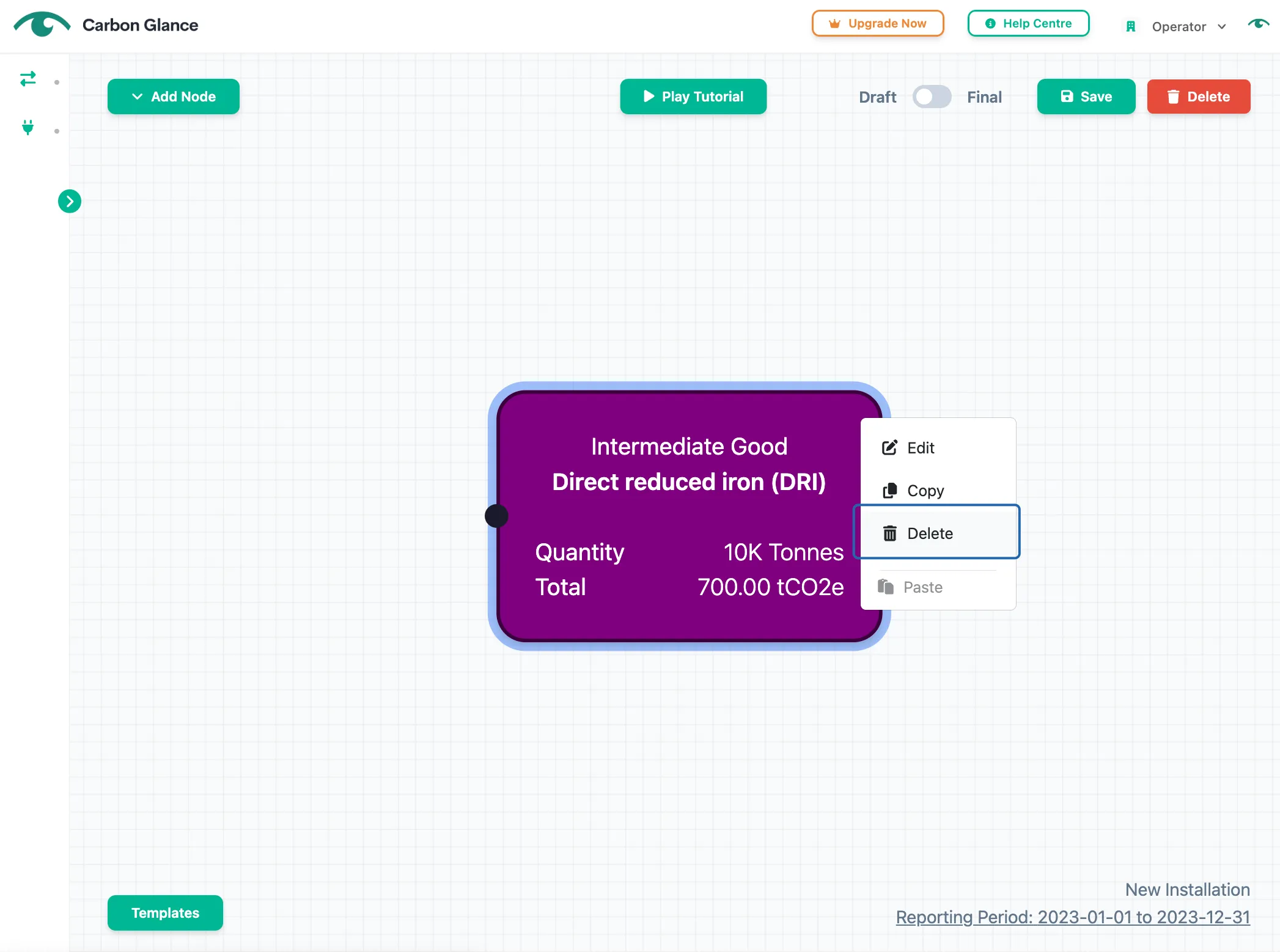Screen dimensions: 1280x952
Task: Click the node's left connection handle
Action: (496, 516)
